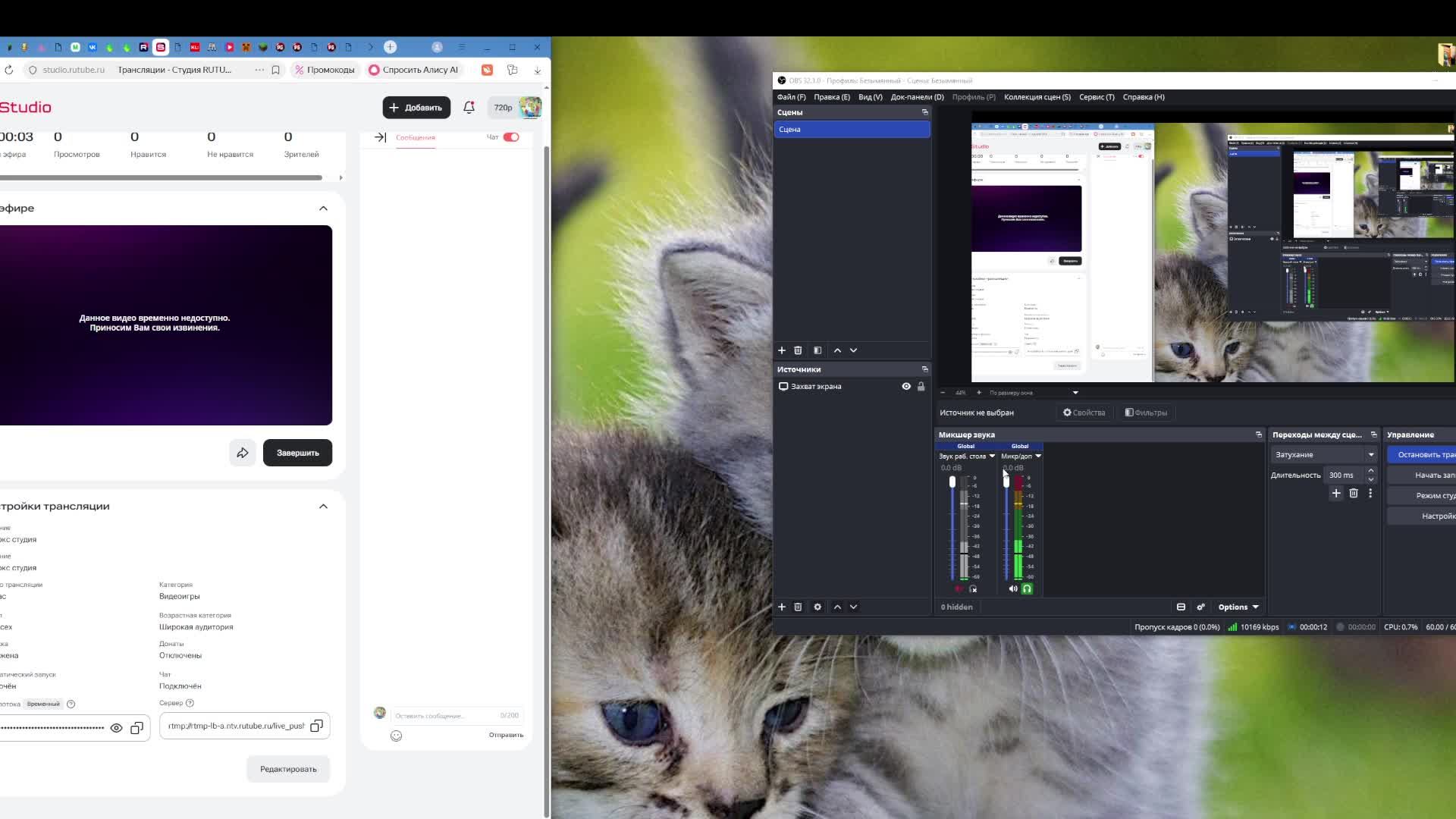Open the notification bell in Rutube Studio
1456x819 pixels.
pos(469,108)
